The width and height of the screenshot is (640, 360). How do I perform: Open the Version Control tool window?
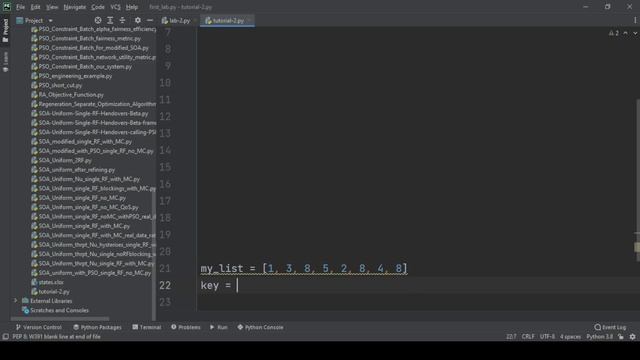click(39, 327)
